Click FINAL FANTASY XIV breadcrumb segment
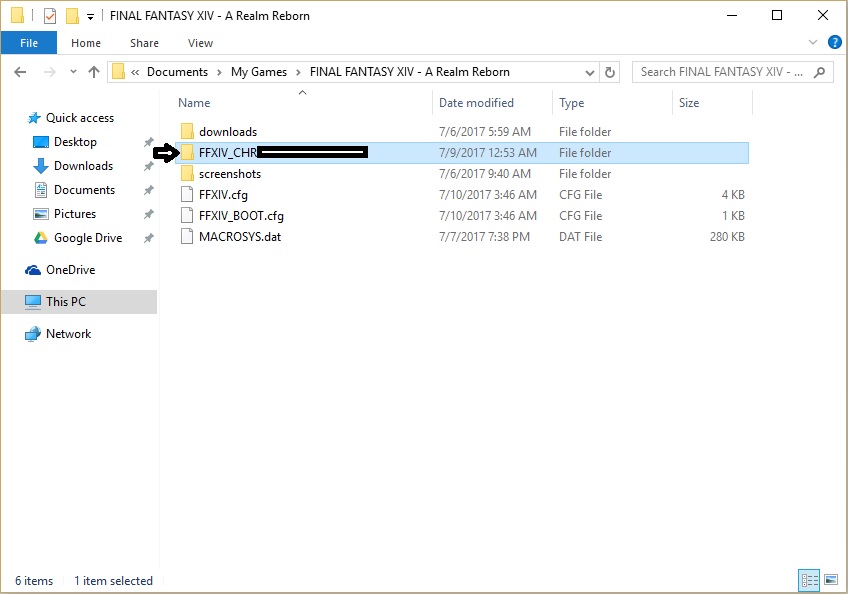This screenshot has width=848, height=594. [410, 72]
